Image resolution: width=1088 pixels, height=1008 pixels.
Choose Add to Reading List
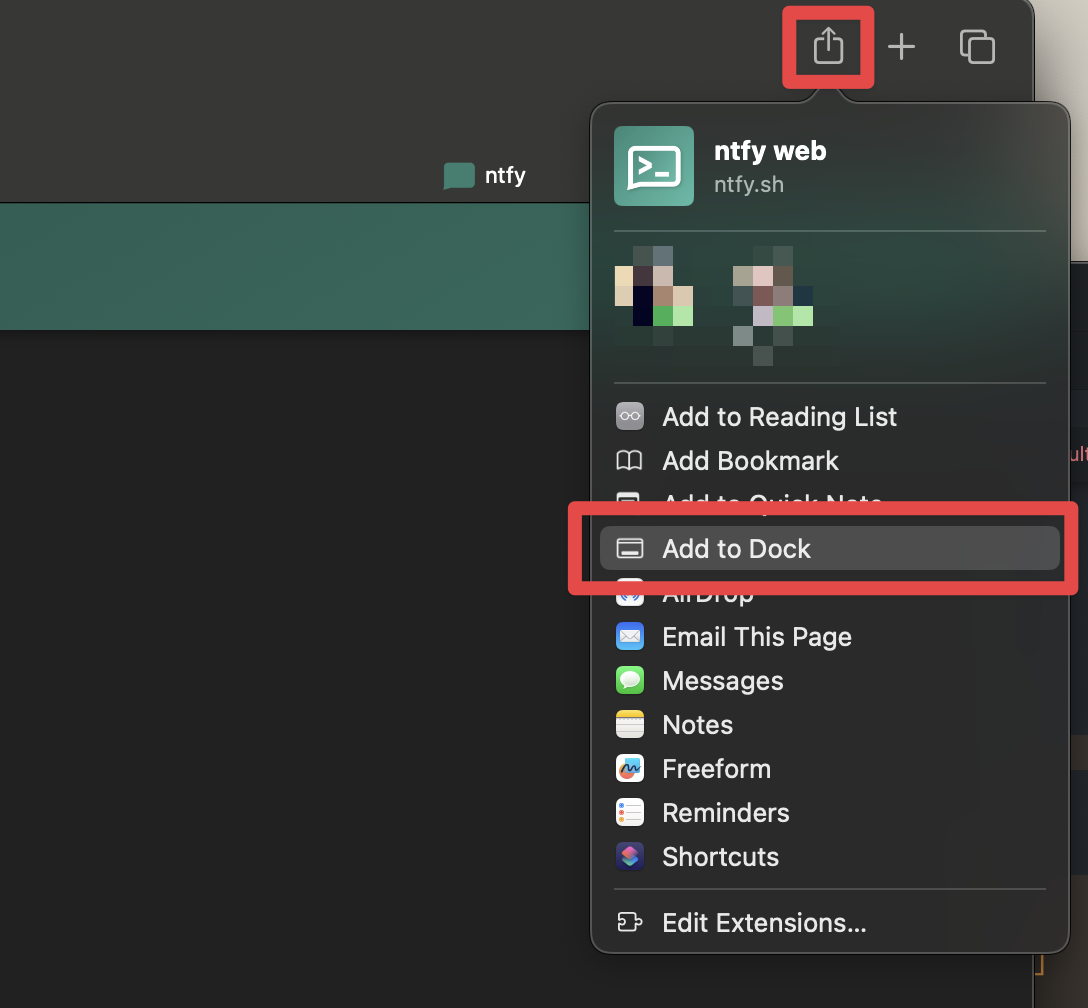(x=778, y=417)
